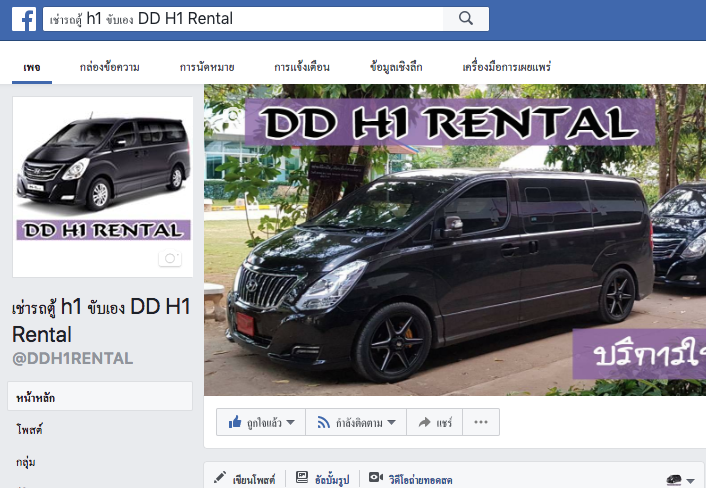Viewport: 706px width, 488px height.
Task: Open the three-dots more options button
Action: (x=481, y=423)
